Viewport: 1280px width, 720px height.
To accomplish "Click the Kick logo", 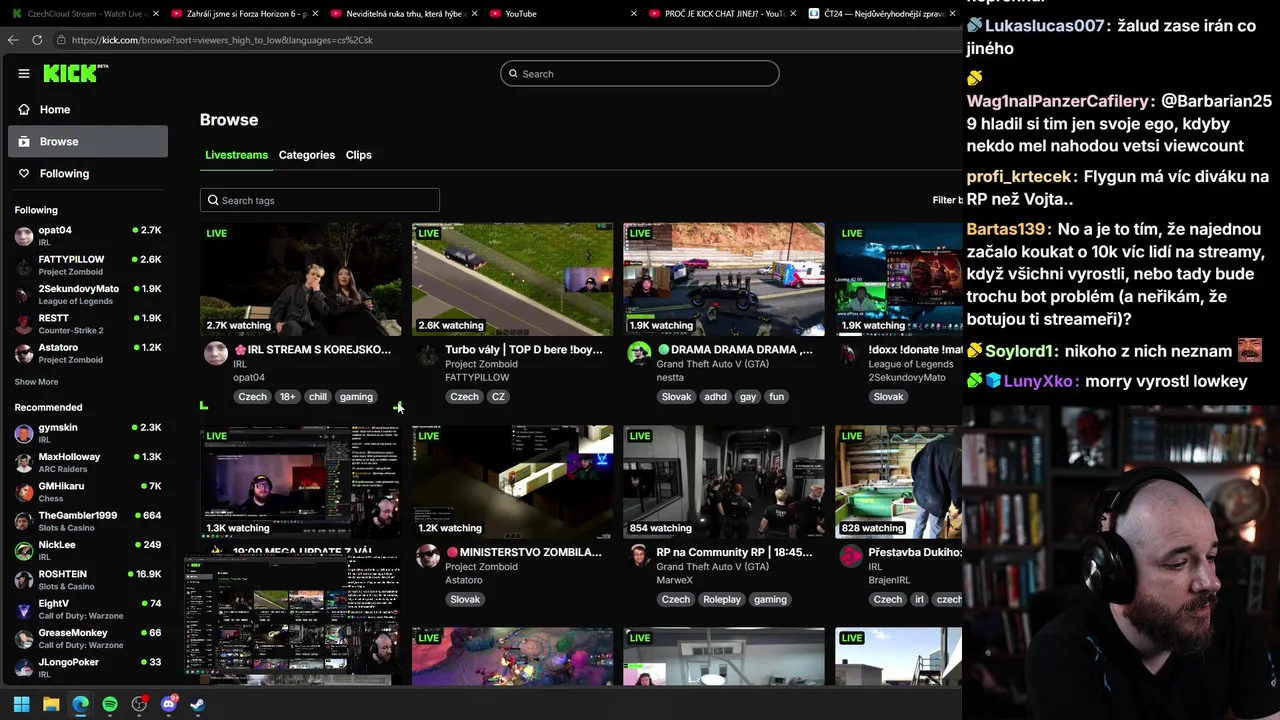I will 75,73.
